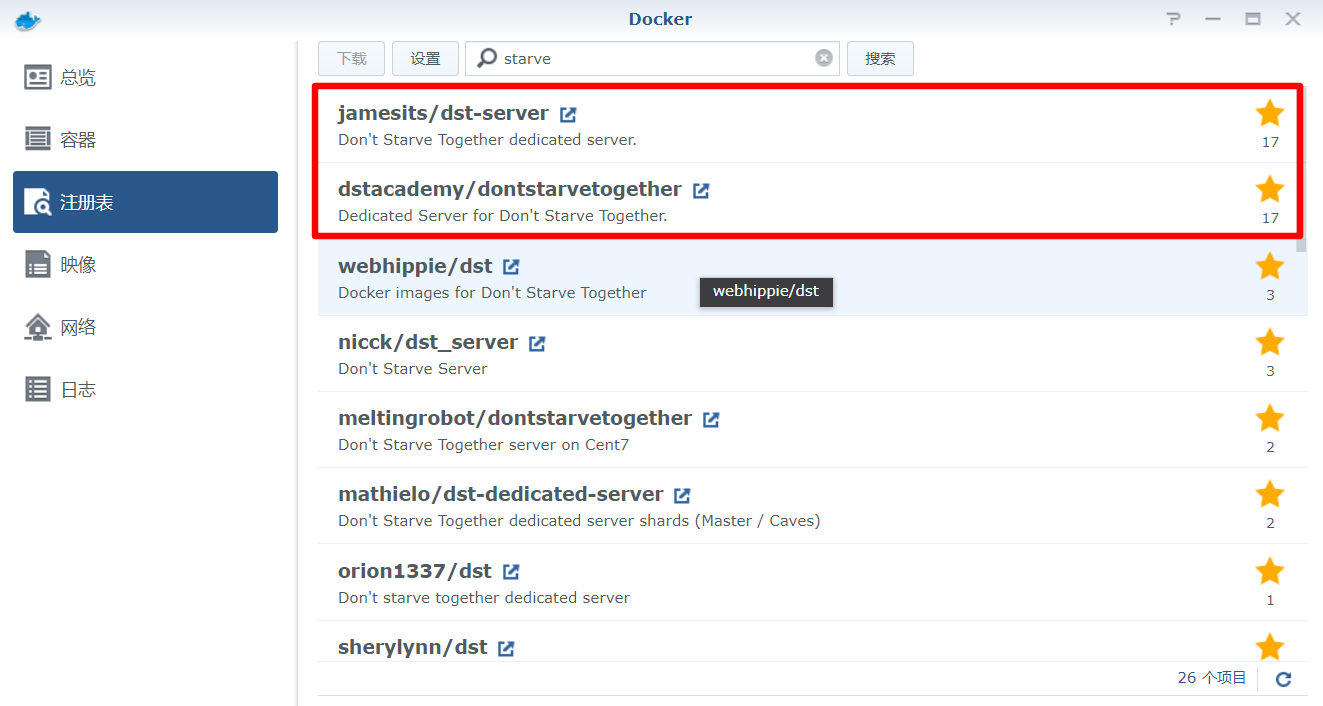Click the star icon for dstacademy/dontstarvetogether
Image resolution: width=1323 pixels, height=706 pixels.
click(x=1270, y=189)
